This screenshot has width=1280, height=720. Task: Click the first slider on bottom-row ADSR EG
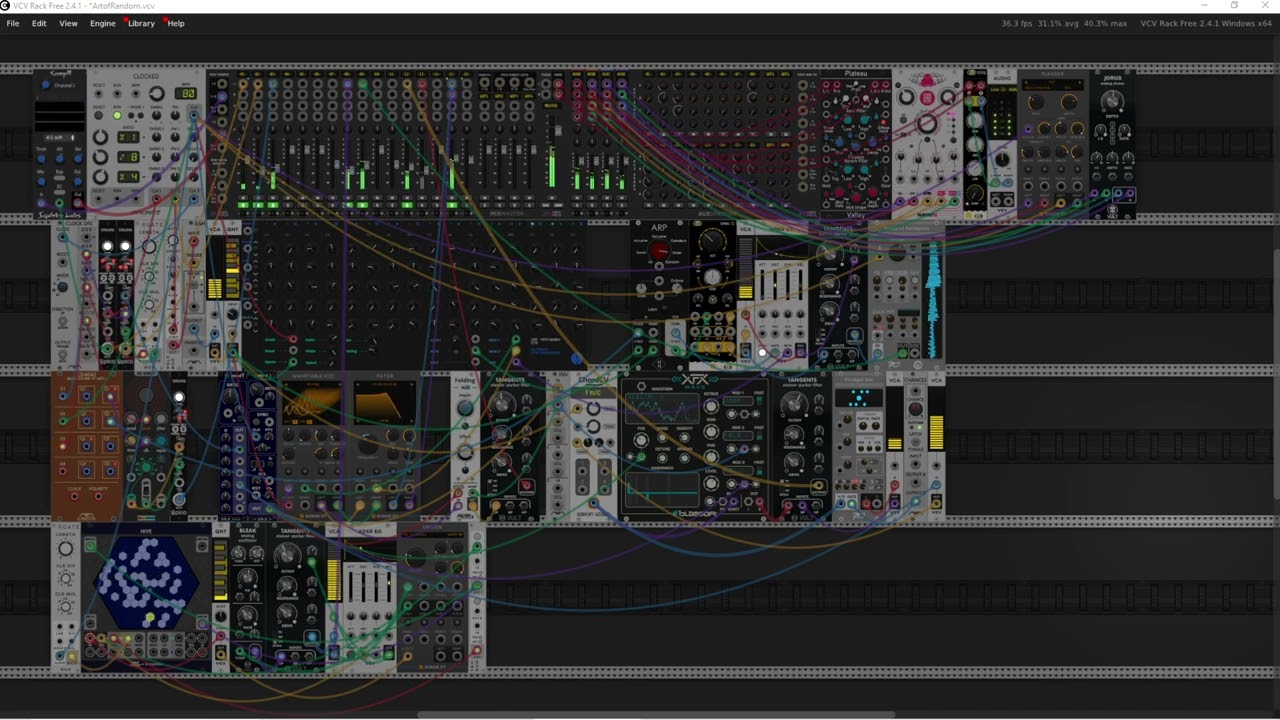(351, 587)
